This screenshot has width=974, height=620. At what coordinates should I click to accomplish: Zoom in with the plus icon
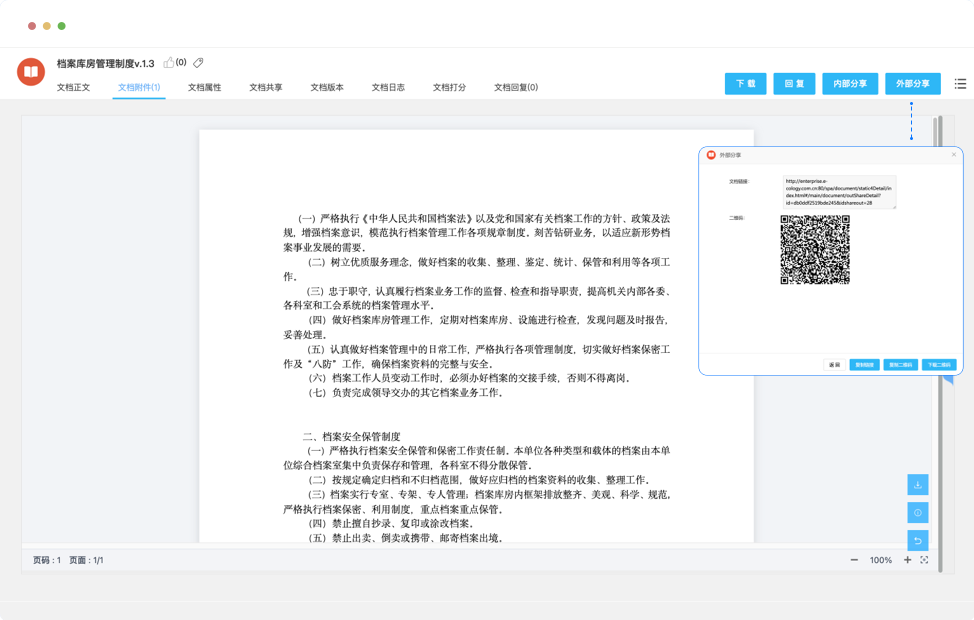pyautogui.click(x=907, y=560)
